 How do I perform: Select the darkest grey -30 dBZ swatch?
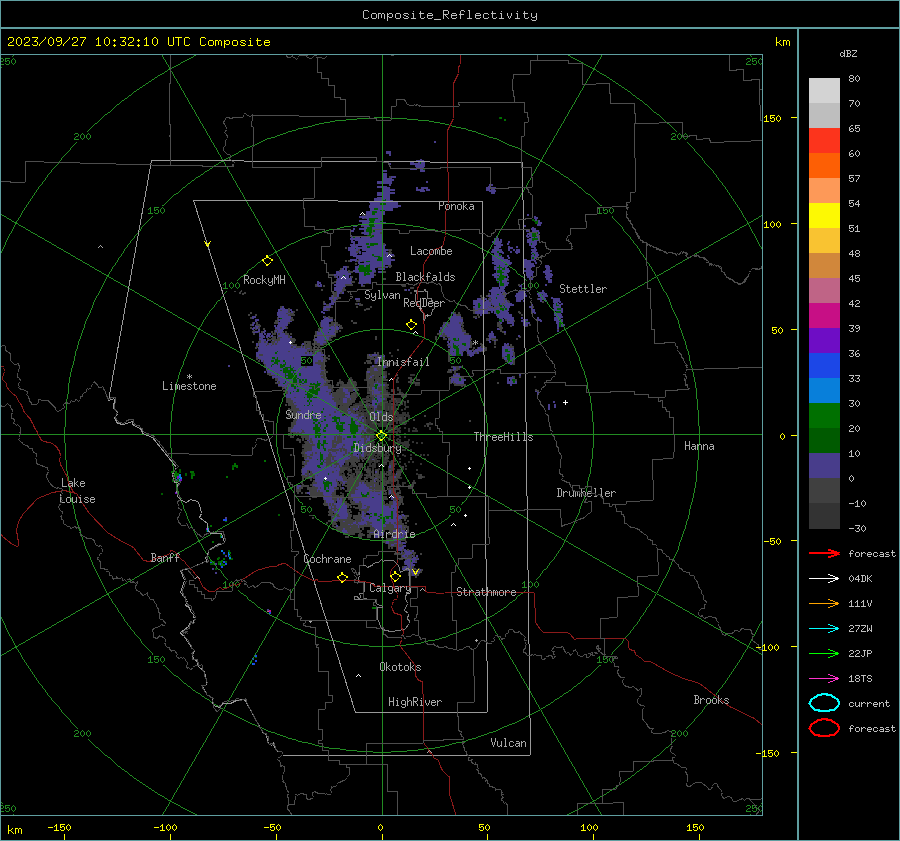(824, 516)
